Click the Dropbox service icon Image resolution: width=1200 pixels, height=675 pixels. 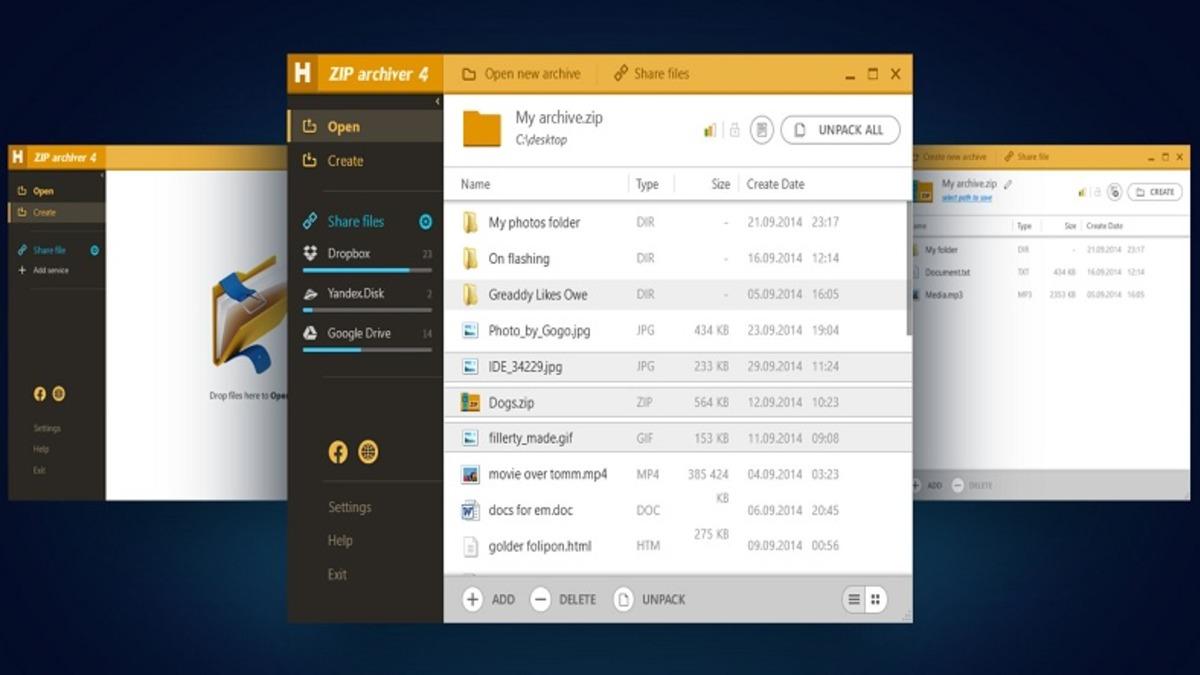tap(310, 254)
